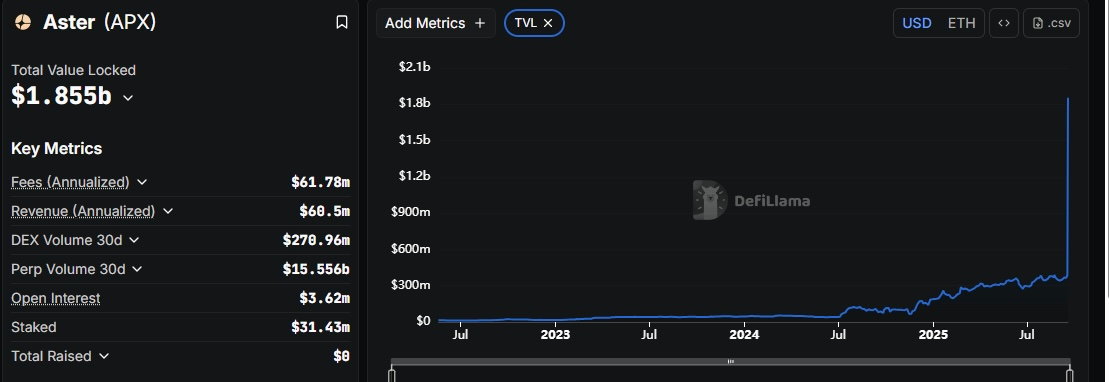The width and height of the screenshot is (1109, 382).
Task: Download chart data as .csv
Action: coord(1052,23)
